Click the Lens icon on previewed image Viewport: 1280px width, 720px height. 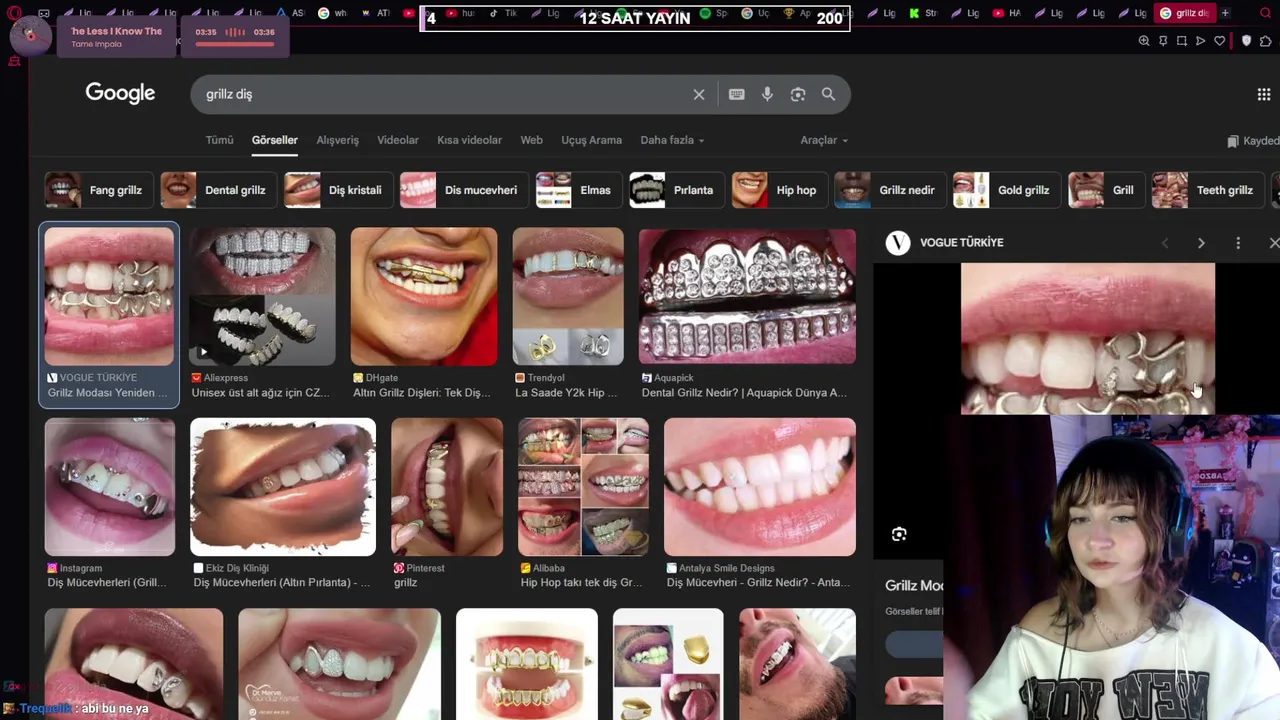(899, 534)
